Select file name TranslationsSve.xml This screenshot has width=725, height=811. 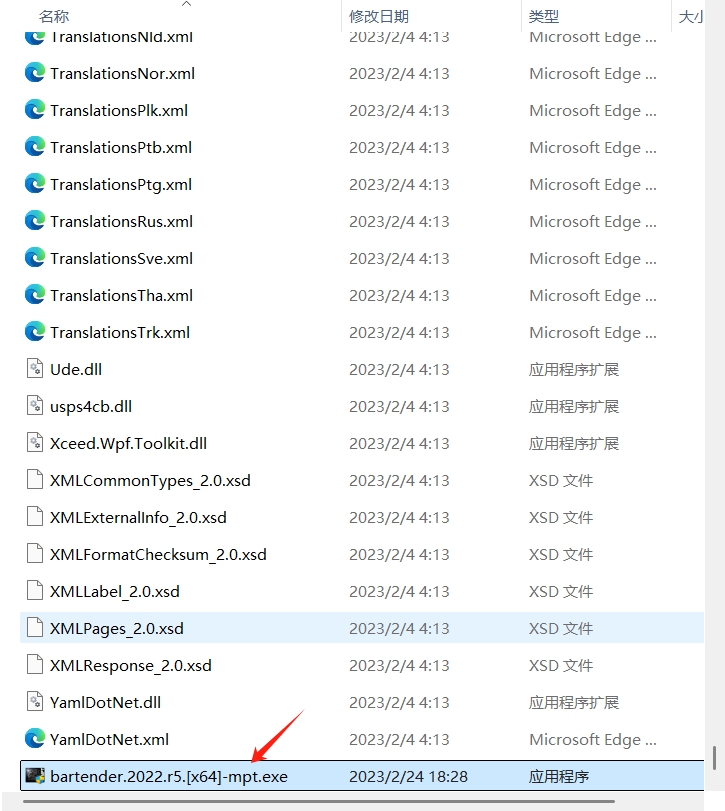[x=122, y=258]
